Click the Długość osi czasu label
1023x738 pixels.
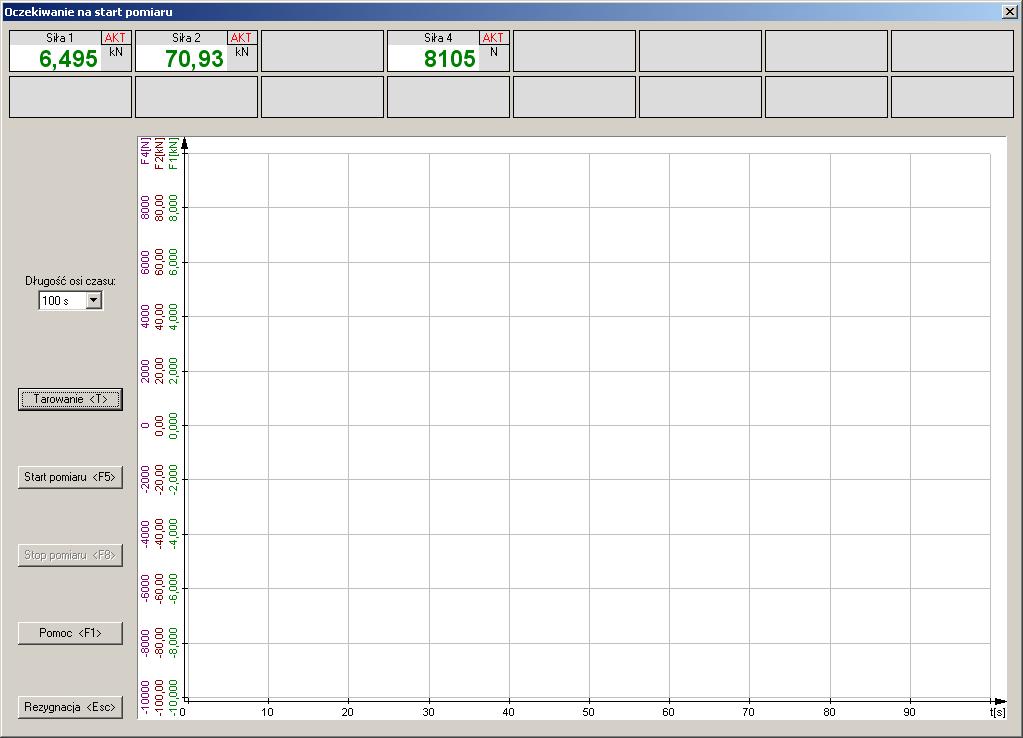point(70,281)
